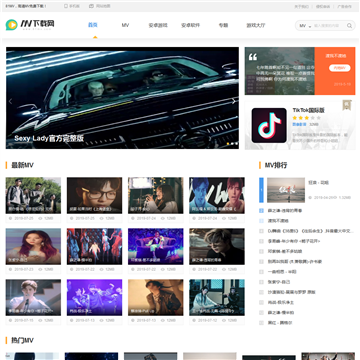Click rank badge beside 一曲相思

click(x=261, y=272)
